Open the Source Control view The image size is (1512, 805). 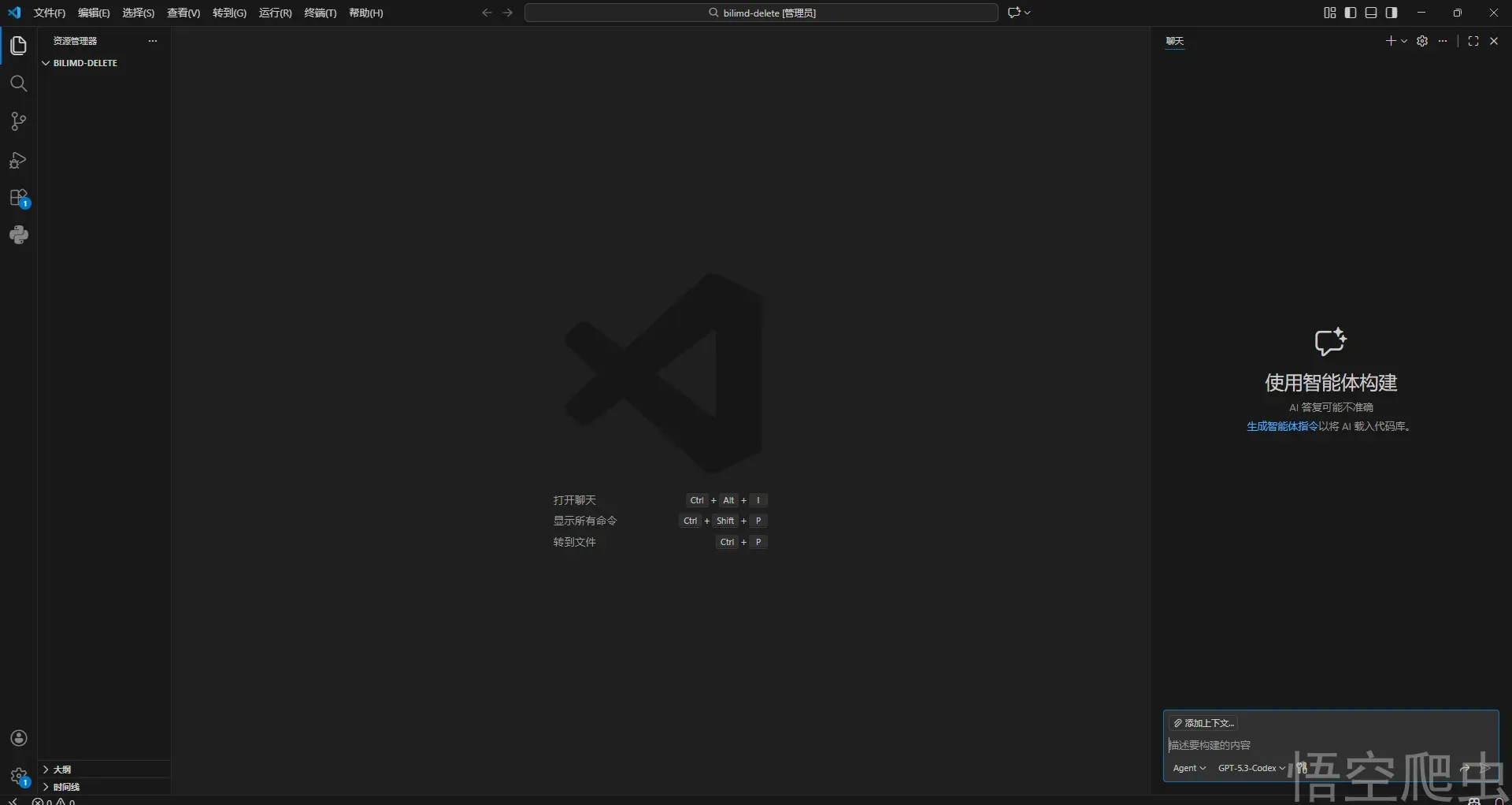click(19, 121)
